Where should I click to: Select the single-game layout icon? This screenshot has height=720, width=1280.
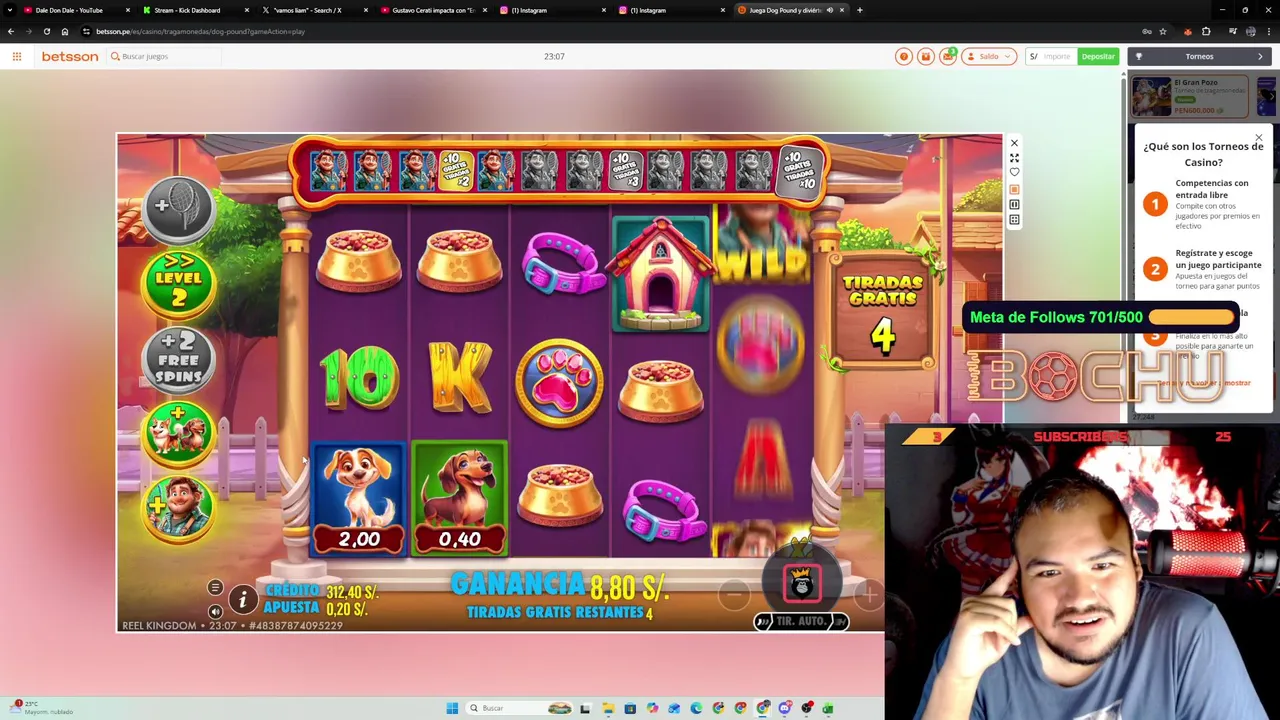point(1014,189)
